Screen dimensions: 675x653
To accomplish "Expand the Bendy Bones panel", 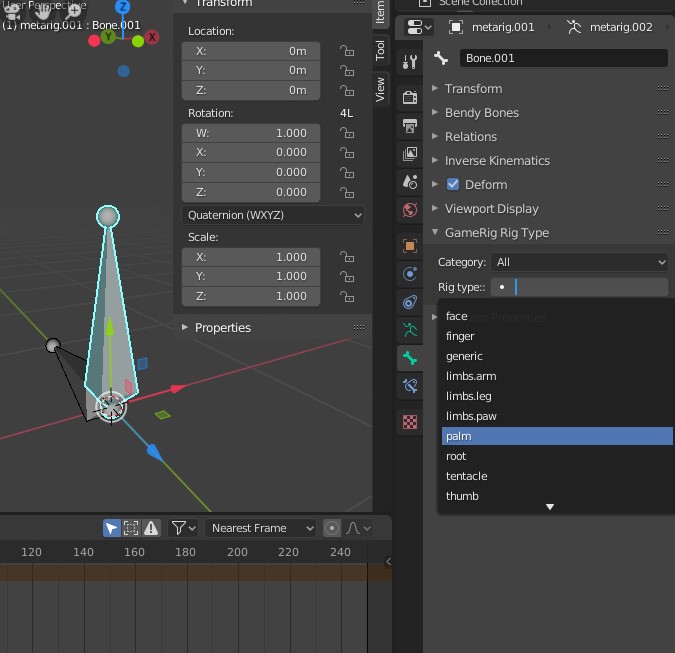I will coord(482,113).
